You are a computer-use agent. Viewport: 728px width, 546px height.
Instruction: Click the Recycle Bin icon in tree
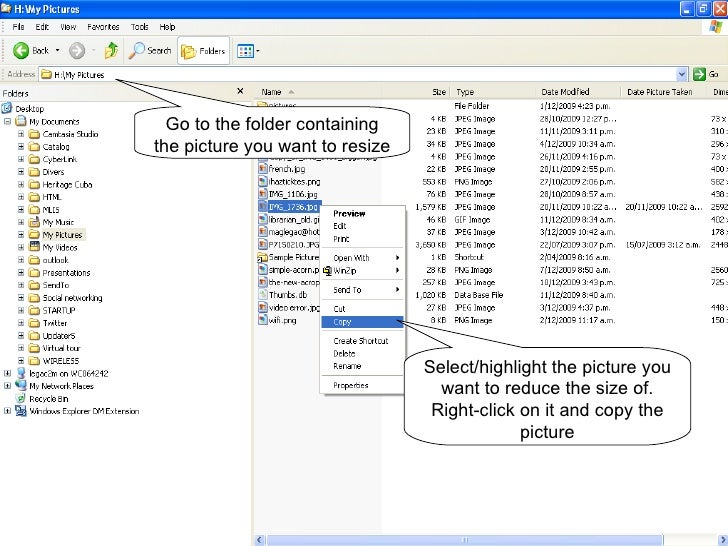20,398
